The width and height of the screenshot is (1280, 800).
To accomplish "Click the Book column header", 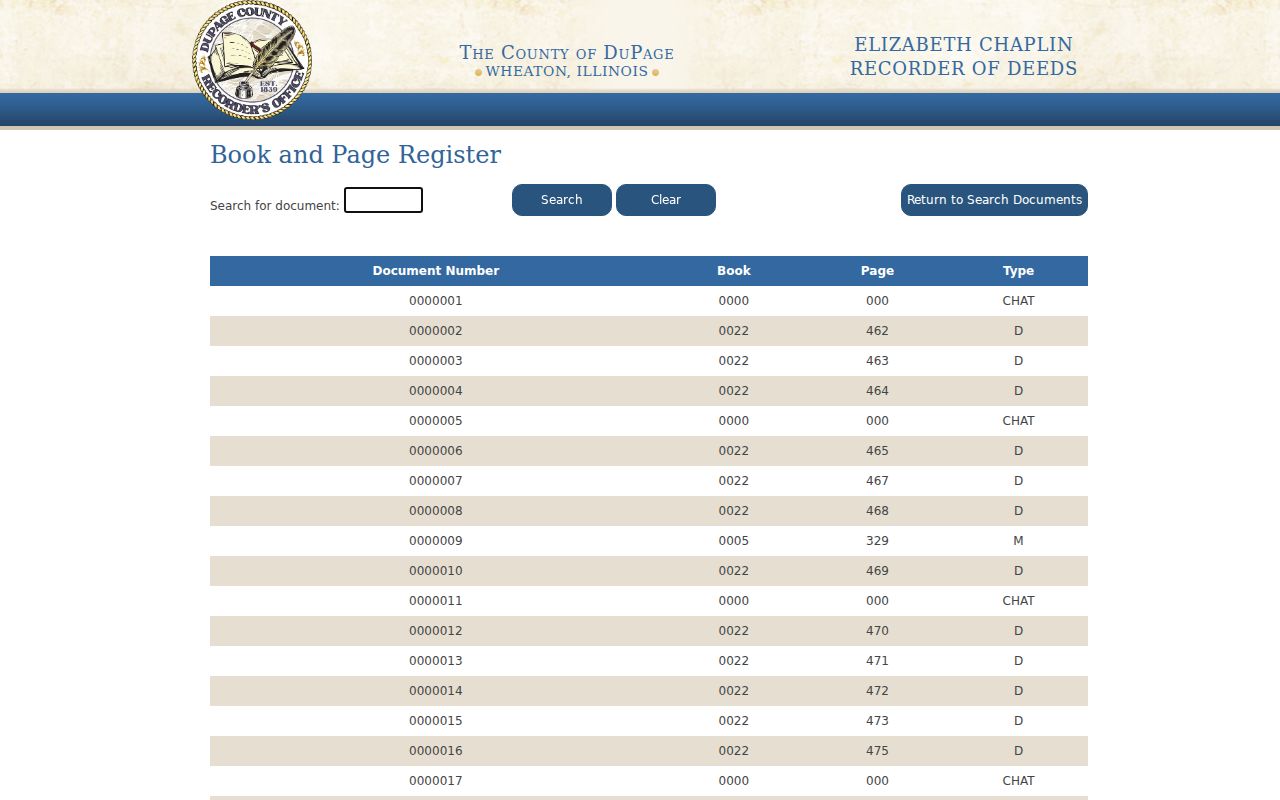I will 734,271.
